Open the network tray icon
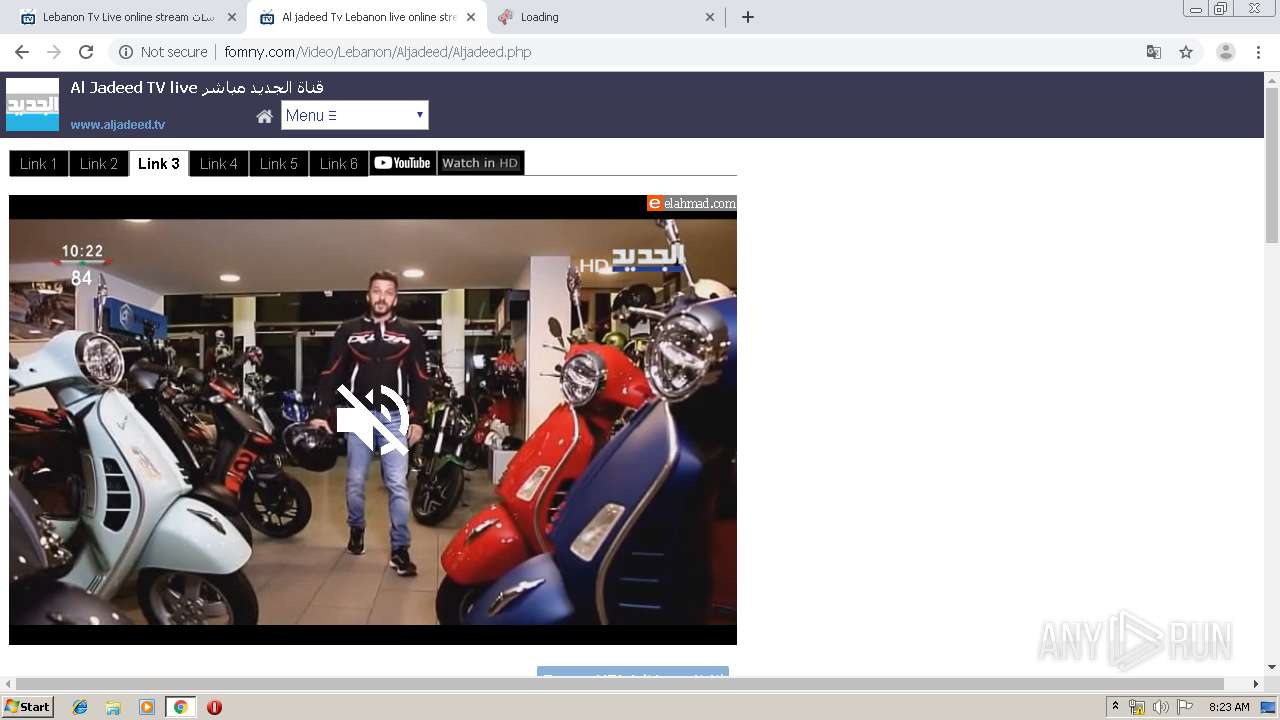This screenshot has width=1280, height=720. 1137,707
